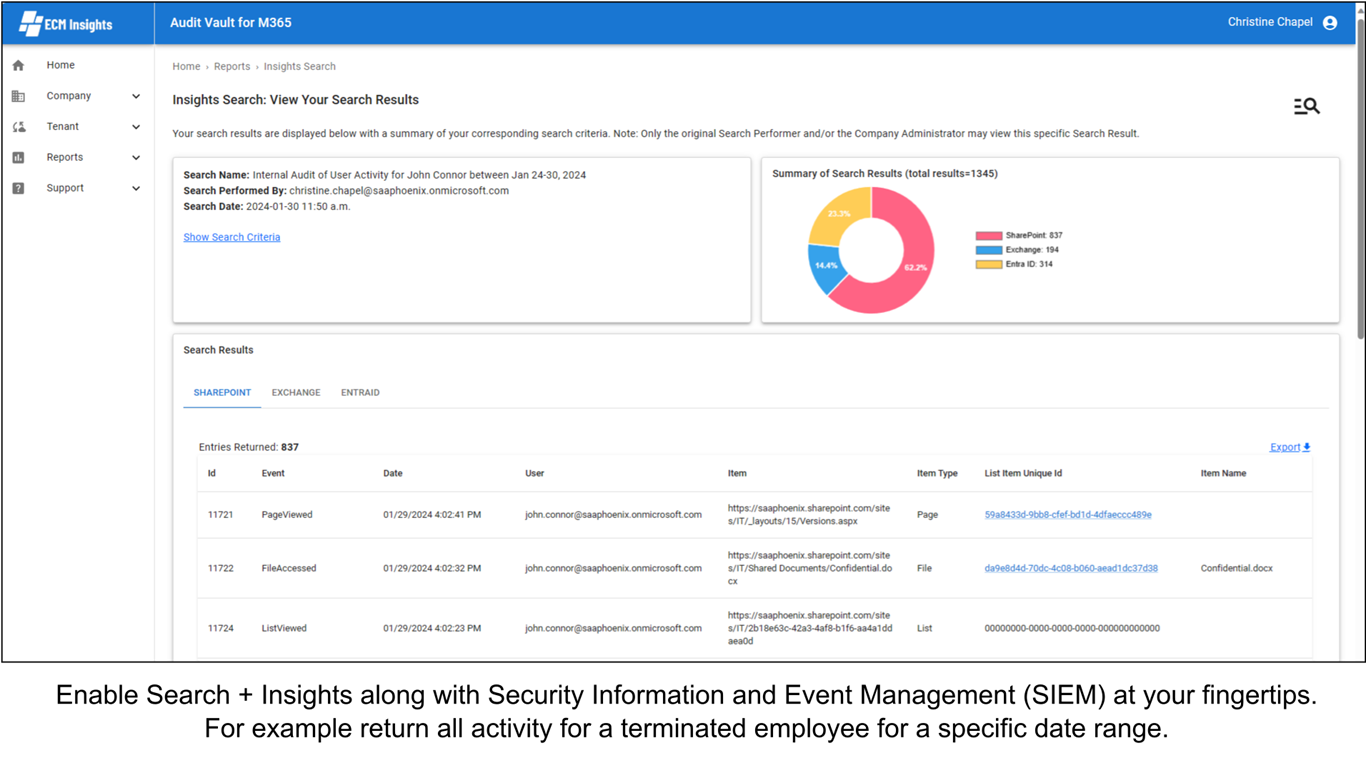Screen dimensions: 1366x768
Task: Click the ListViewed event cell
Action: 284,629
